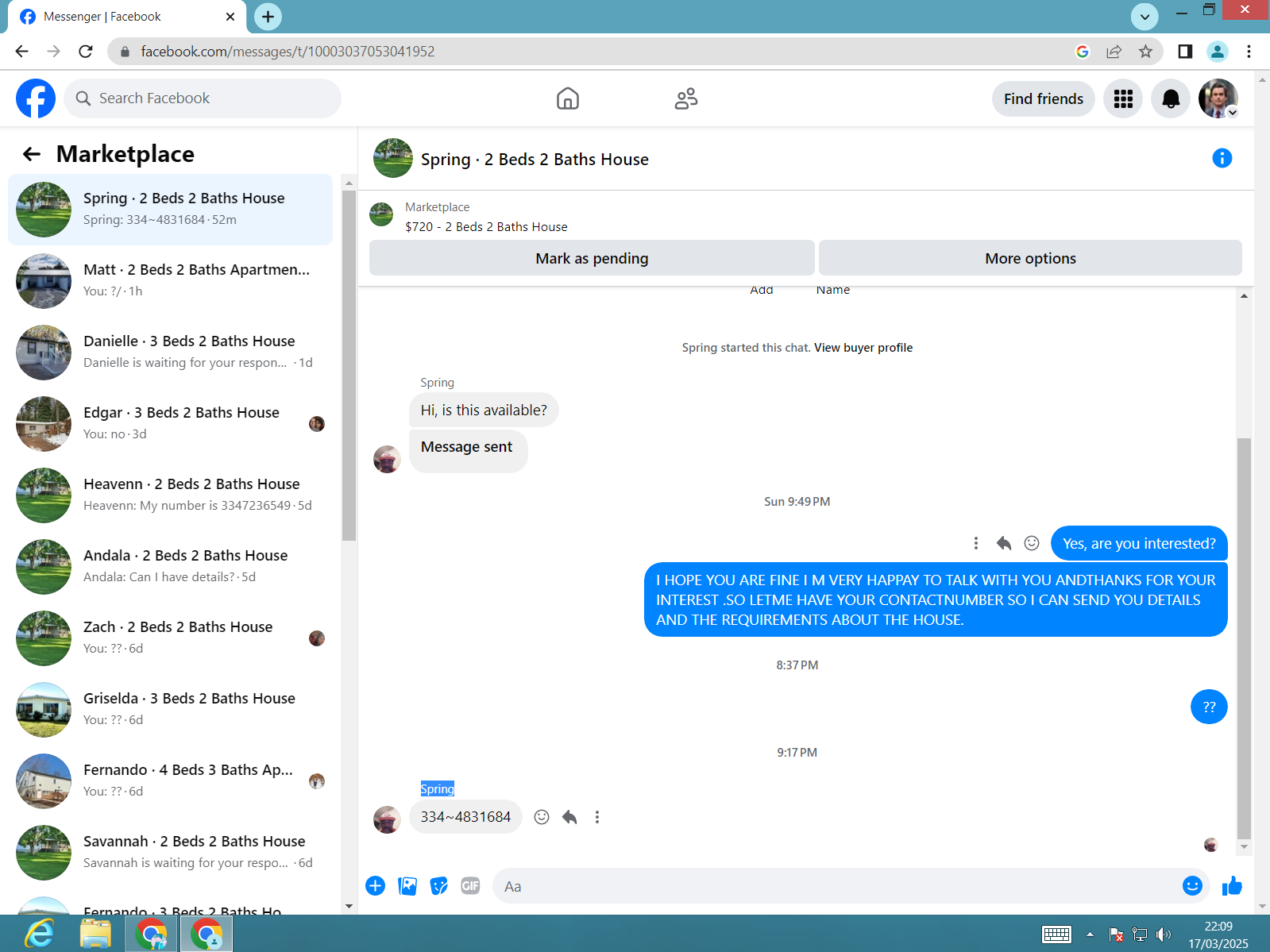Open View buyer profile link
1270x952 pixels.
point(863,348)
